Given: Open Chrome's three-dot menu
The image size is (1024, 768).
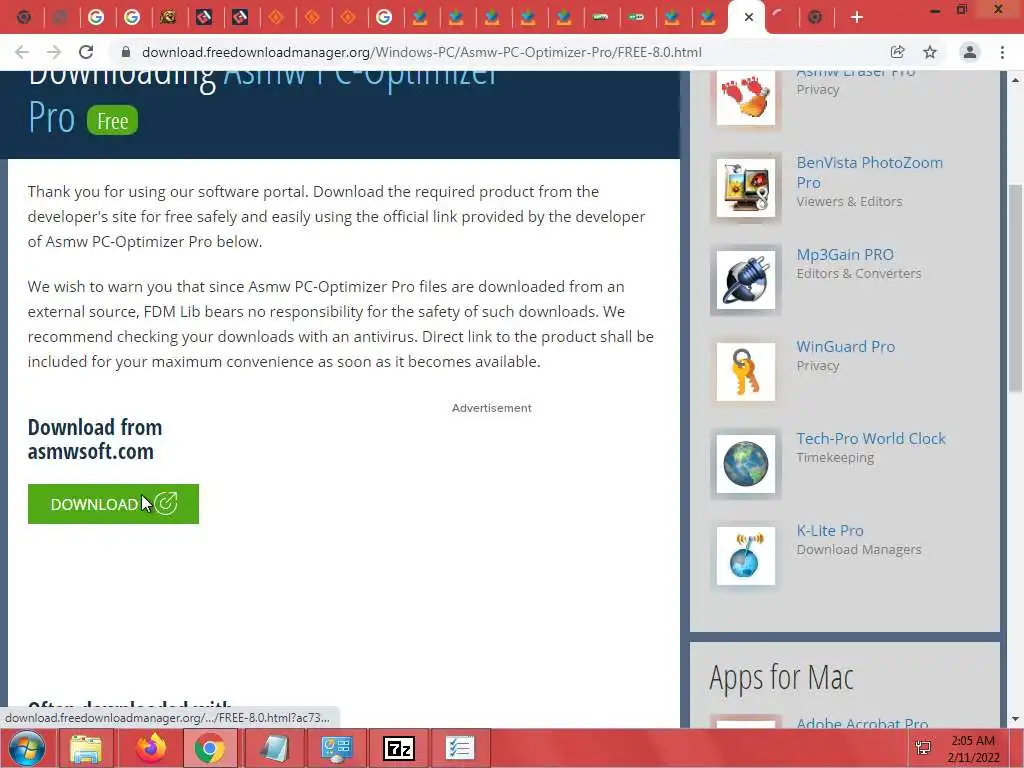Looking at the screenshot, I should pyautogui.click(x=1002, y=52).
